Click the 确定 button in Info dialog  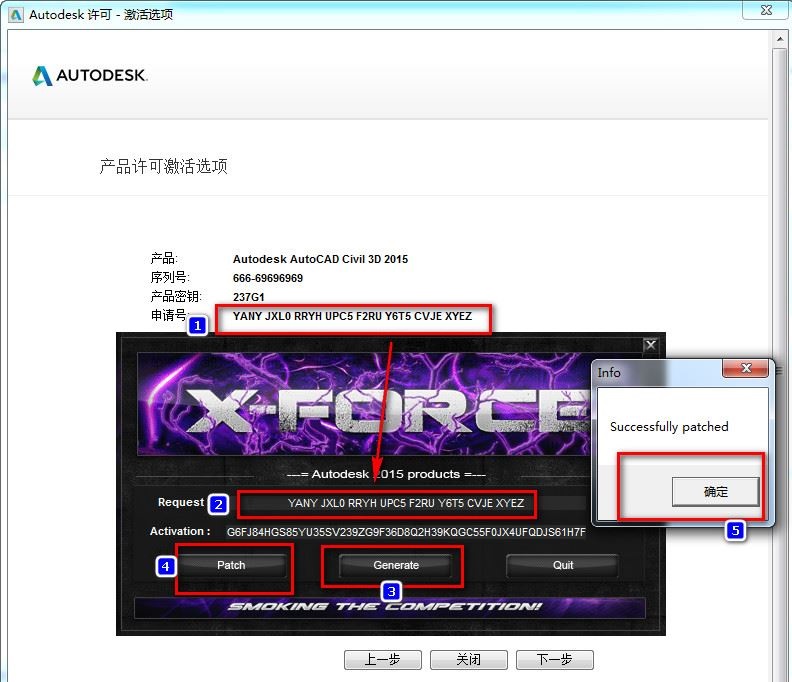tap(715, 492)
